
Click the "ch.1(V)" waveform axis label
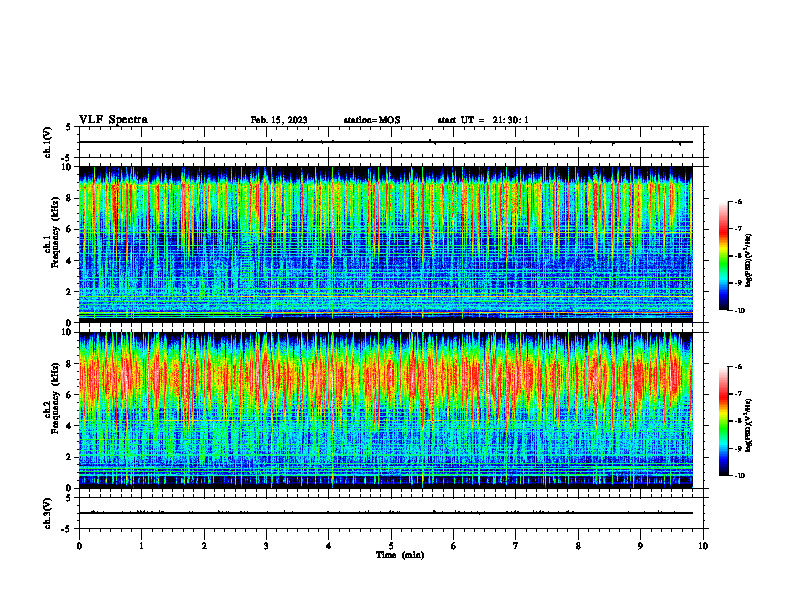tap(48, 142)
